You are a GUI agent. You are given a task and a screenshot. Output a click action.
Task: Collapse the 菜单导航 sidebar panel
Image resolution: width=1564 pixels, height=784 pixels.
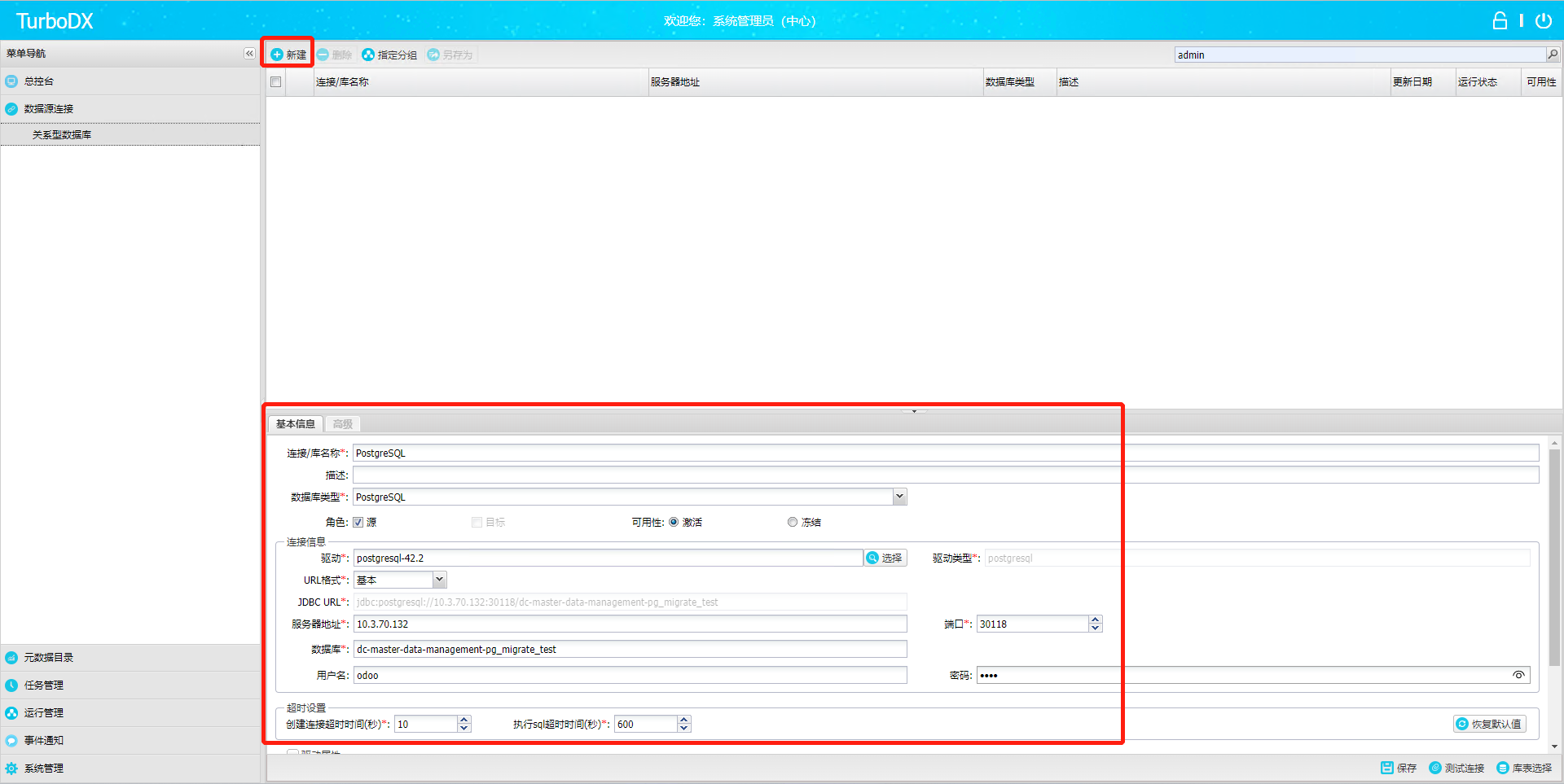(x=249, y=54)
